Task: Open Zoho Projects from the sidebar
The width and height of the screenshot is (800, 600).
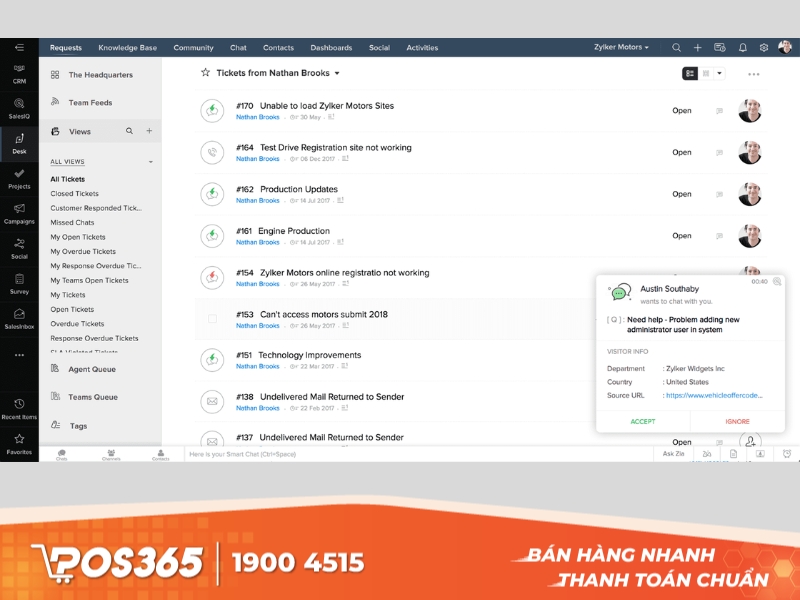Action: [x=18, y=180]
